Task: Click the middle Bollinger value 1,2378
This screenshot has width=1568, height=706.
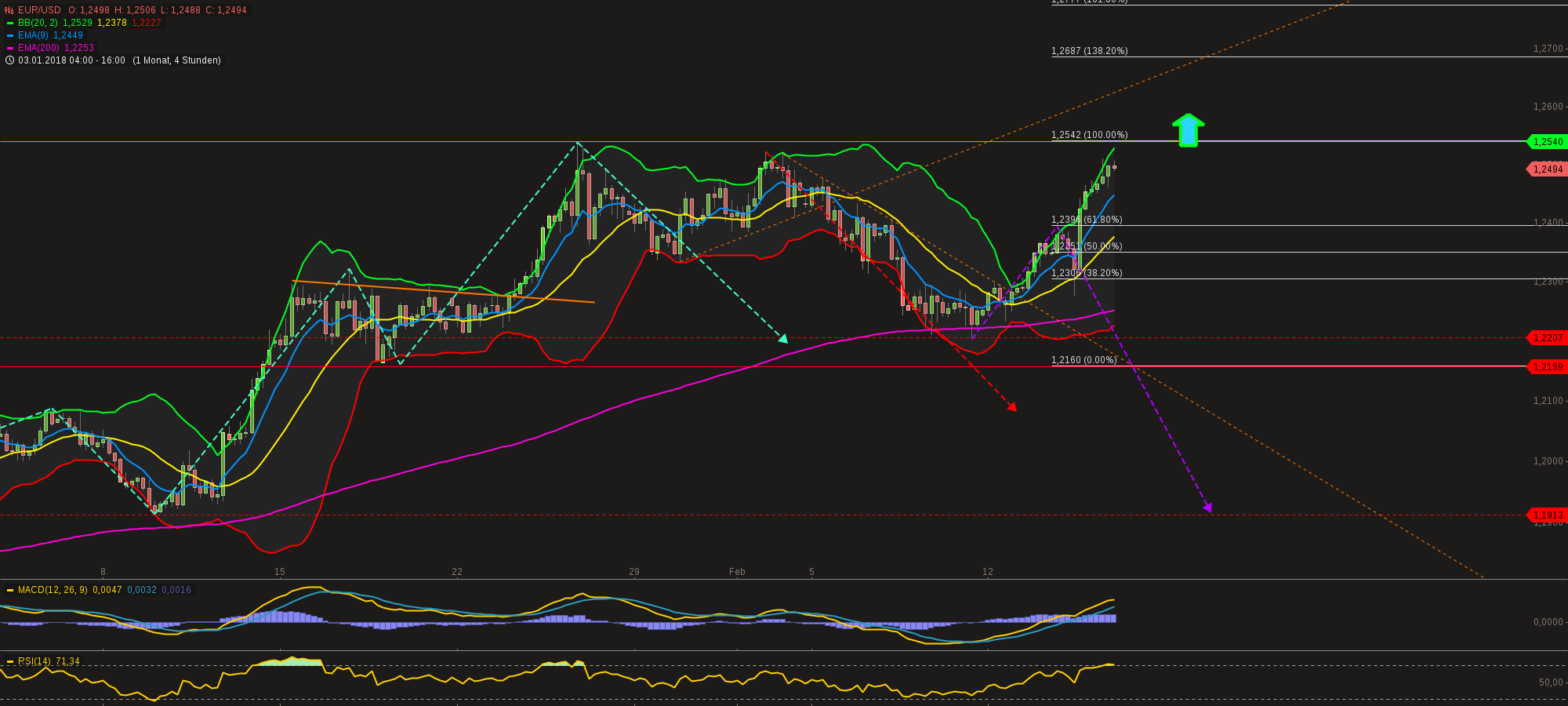Action: point(112,23)
